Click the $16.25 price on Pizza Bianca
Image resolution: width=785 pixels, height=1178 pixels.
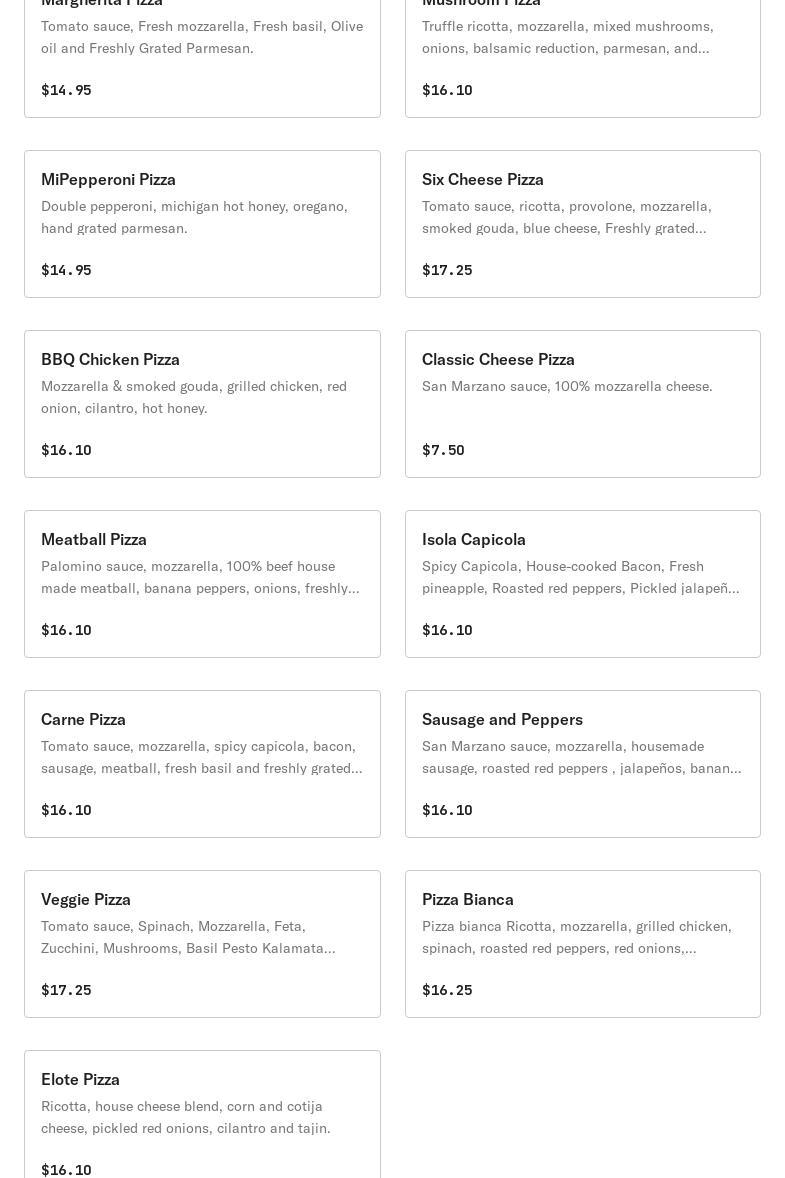[x=447, y=990]
